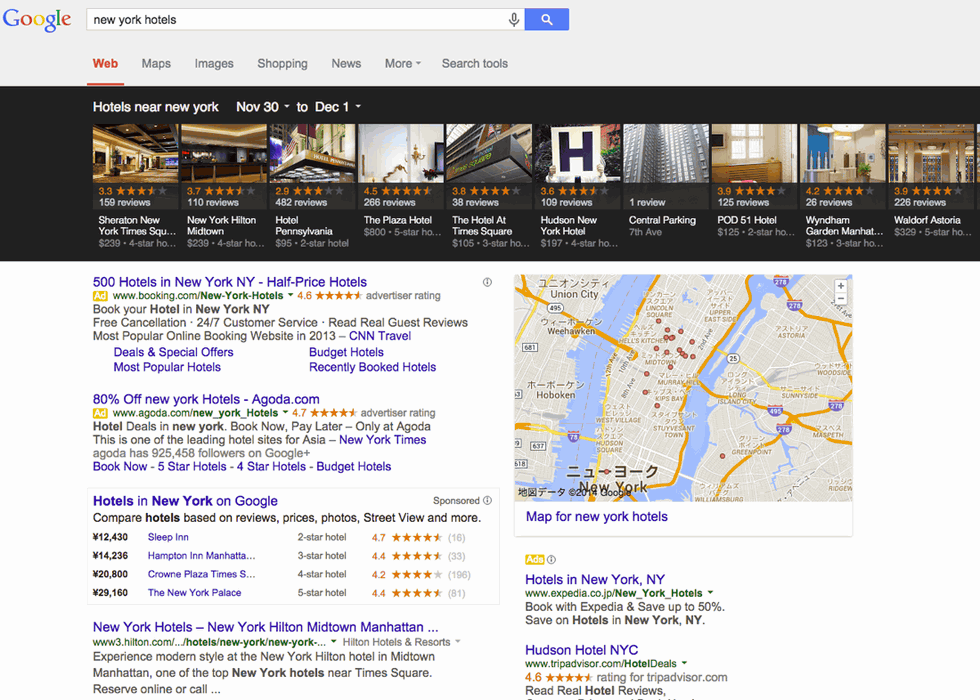Open the More dropdown menu

402,63
